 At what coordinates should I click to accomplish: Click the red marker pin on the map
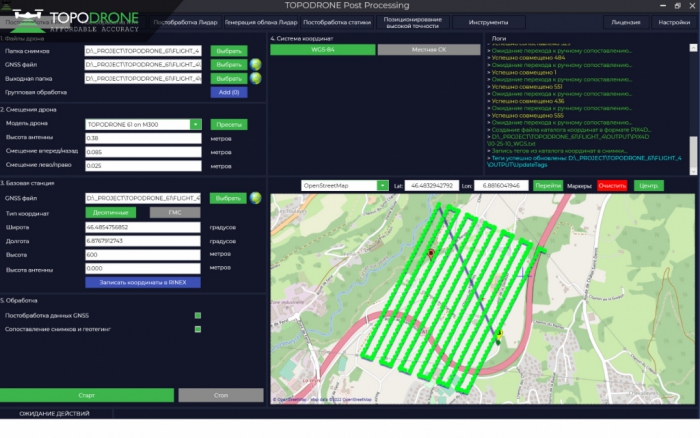click(x=431, y=255)
